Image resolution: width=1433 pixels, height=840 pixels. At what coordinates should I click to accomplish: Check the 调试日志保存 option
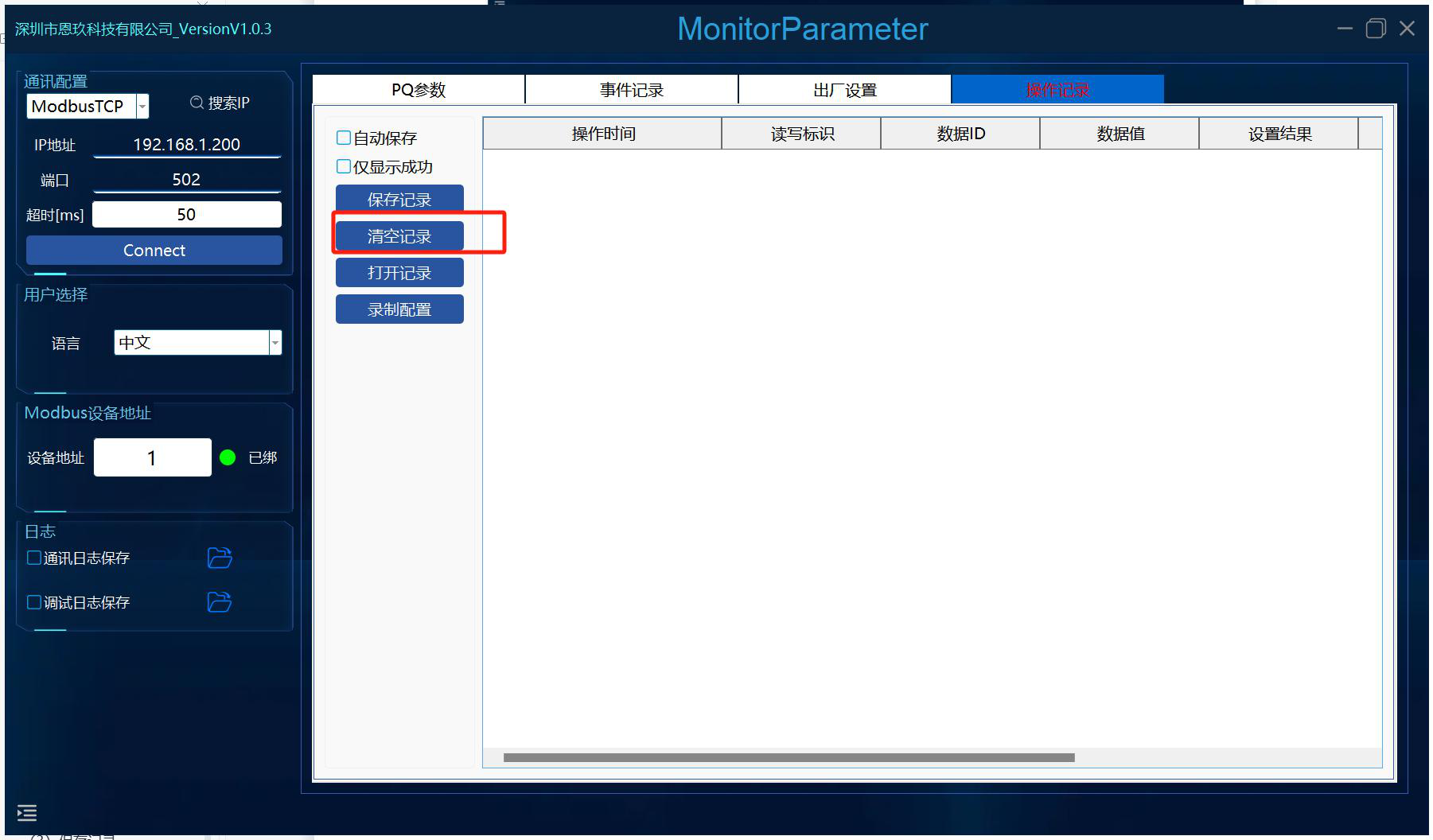[34, 602]
